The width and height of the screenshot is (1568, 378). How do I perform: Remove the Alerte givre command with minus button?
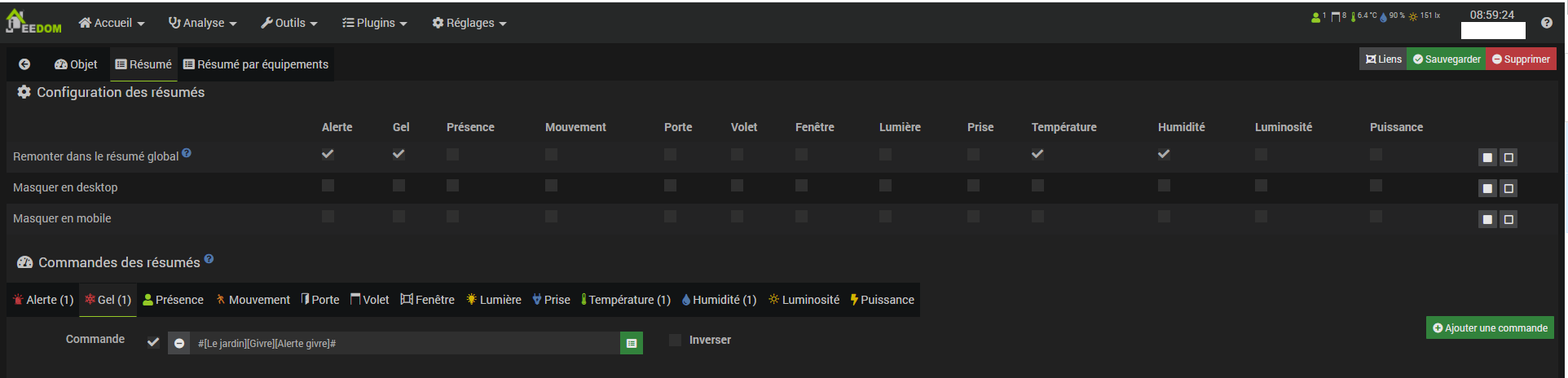[x=179, y=343]
